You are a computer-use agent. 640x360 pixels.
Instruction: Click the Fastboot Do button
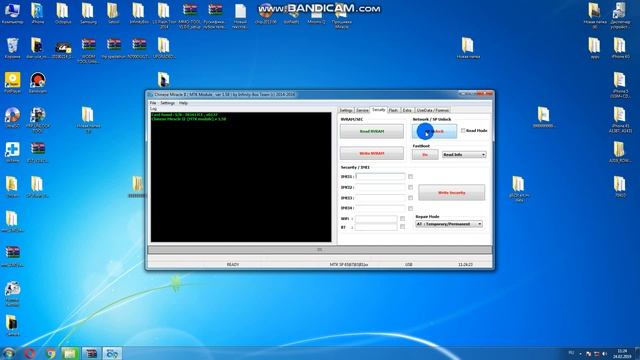(425, 155)
